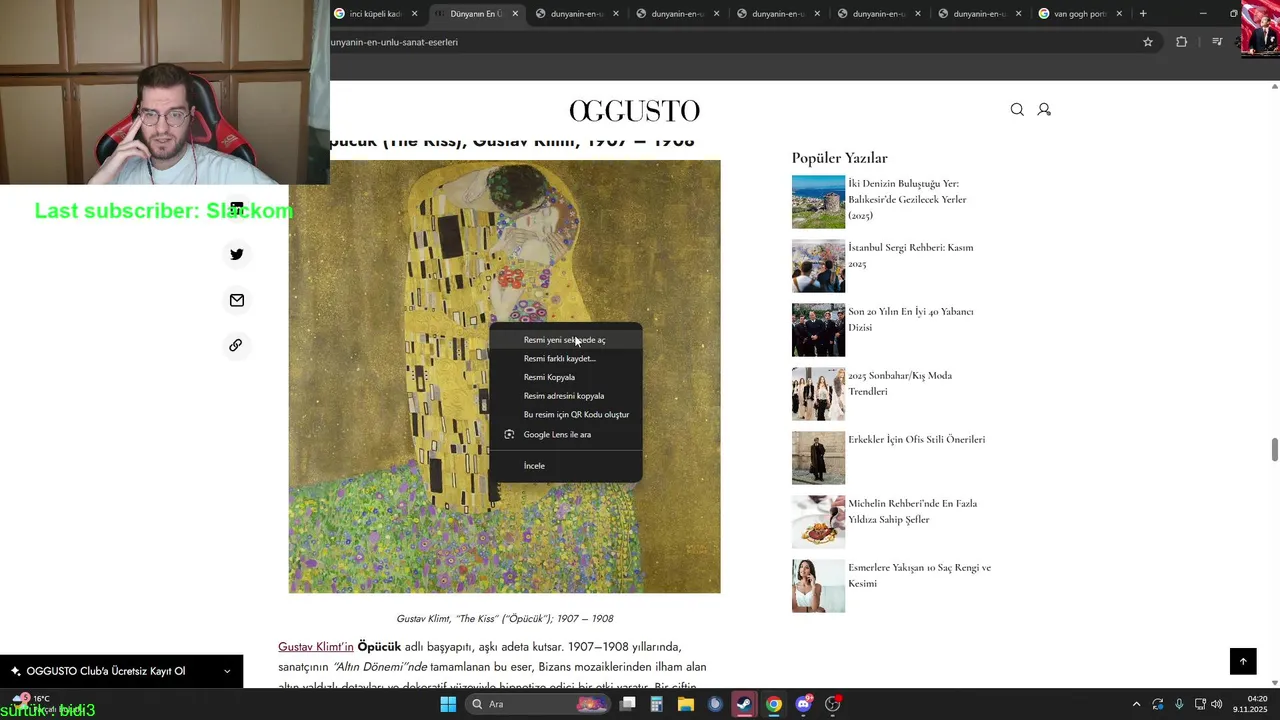This screenshot has height=720, width=1280.
Task: Open Chrome extensions puzzle icon
Action: 1182,42
